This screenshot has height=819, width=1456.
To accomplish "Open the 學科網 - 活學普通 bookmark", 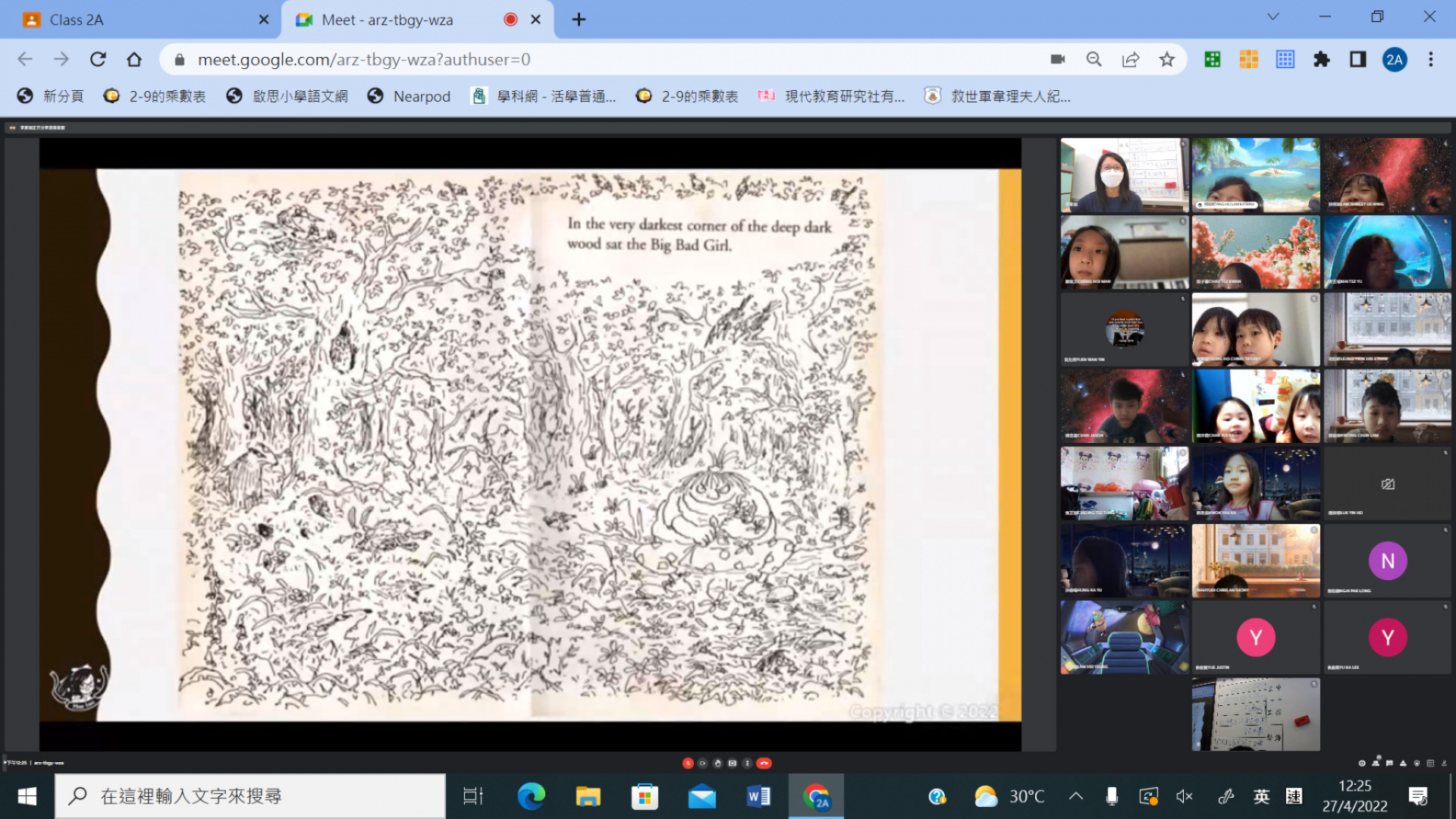I will [x=543, y=96].
